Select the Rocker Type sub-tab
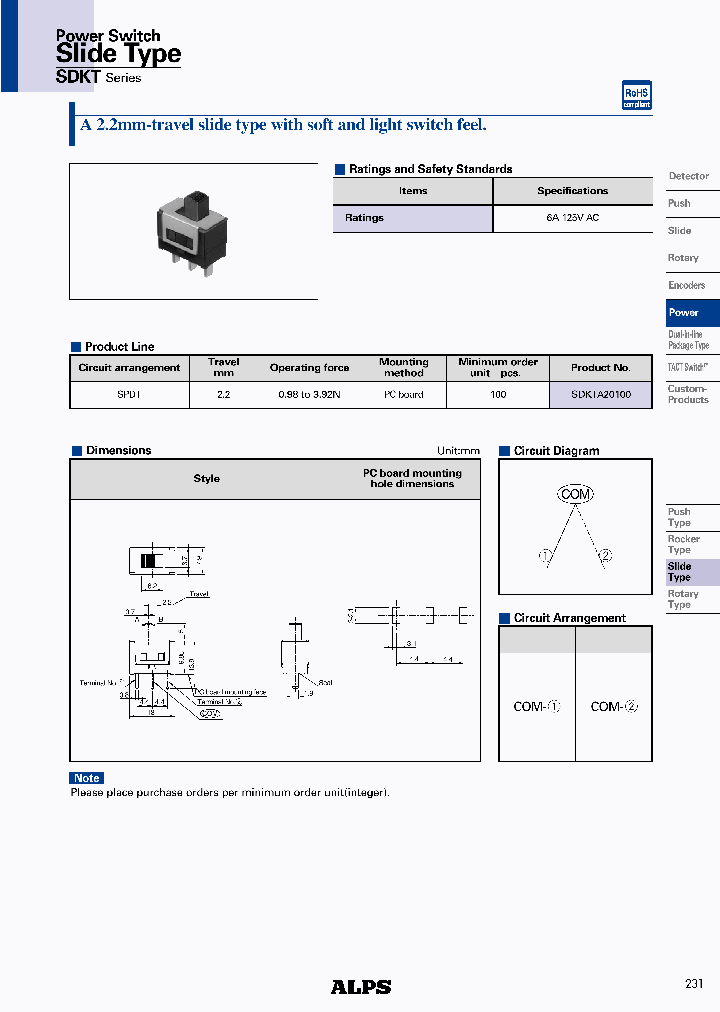This screenshot has height=1012, width=720. click(x=684, y=544)
